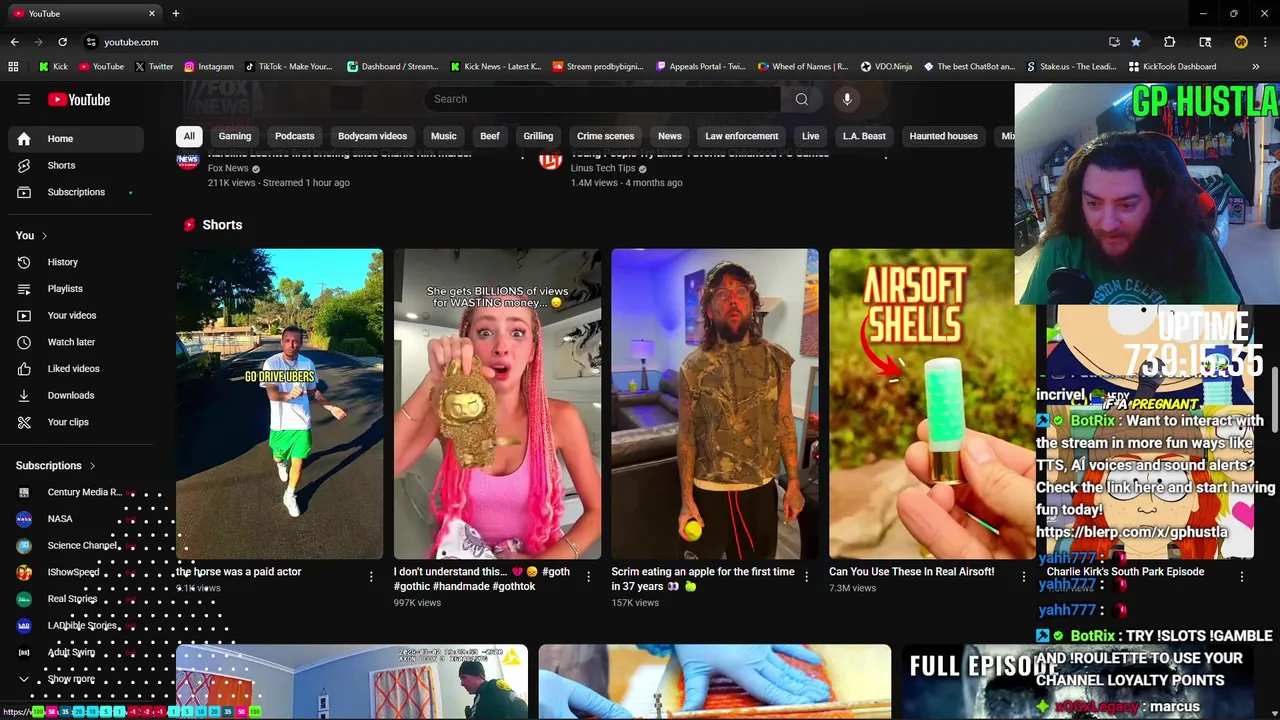Select the Crime scenes chip
Viewport: 1280px width, 720px height.
(x=605, y=136)
